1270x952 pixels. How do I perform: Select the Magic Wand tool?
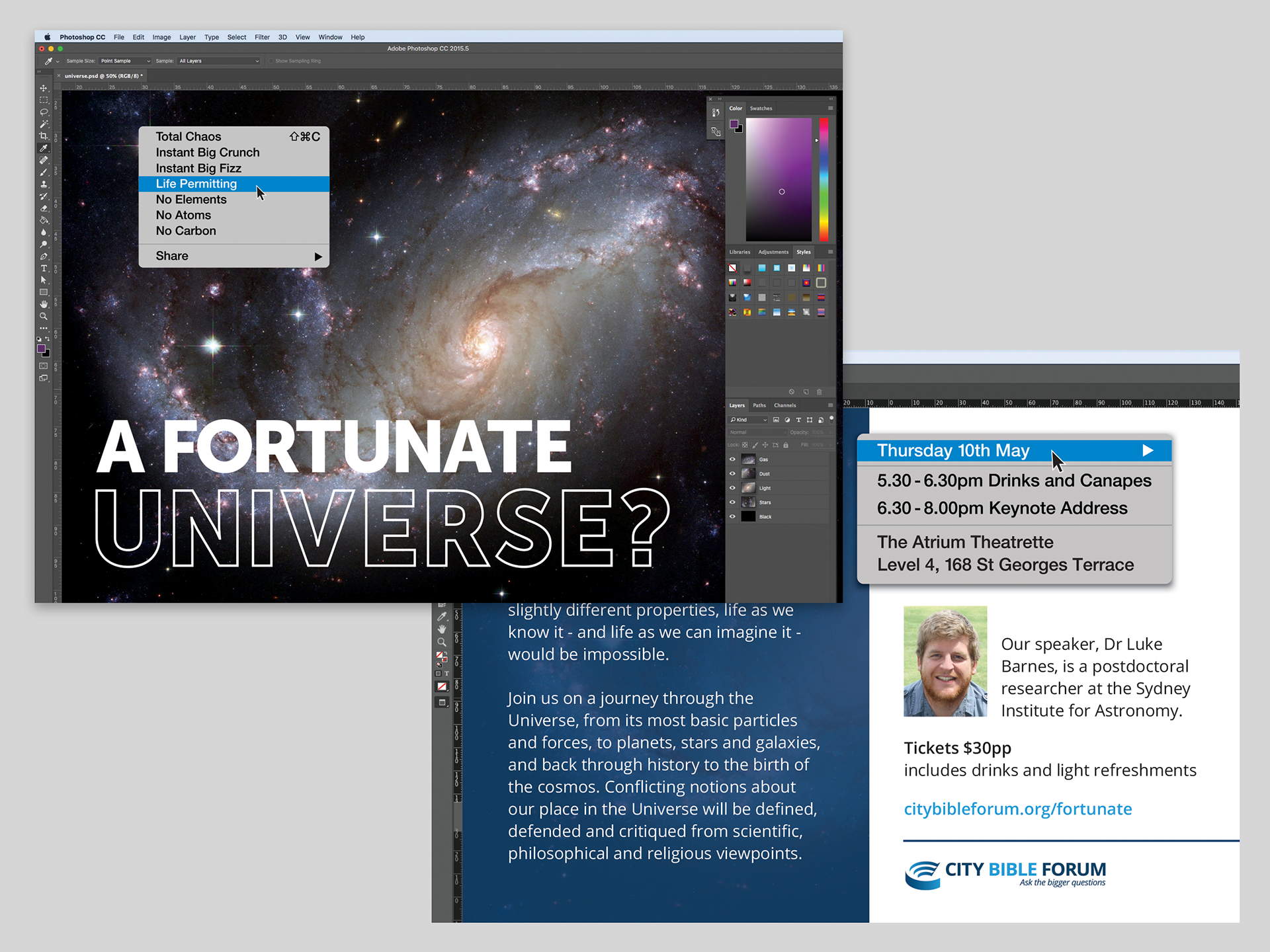click(44, 124)
